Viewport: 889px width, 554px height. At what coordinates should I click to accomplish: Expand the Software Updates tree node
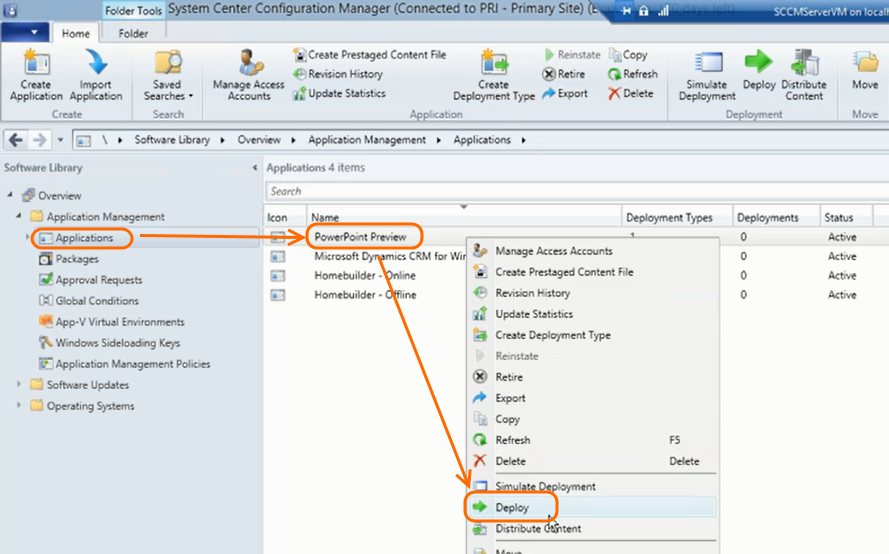click(19, 385)
